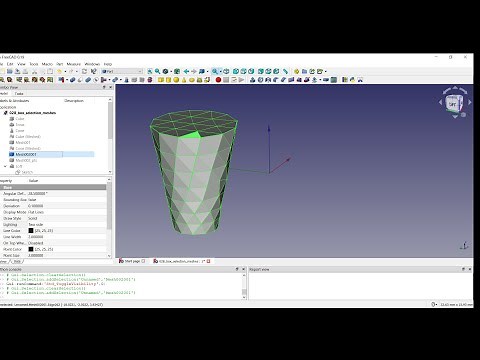Create a Sphere primitive icon
The image size is (480, 360).
click(x=176, y=80)
